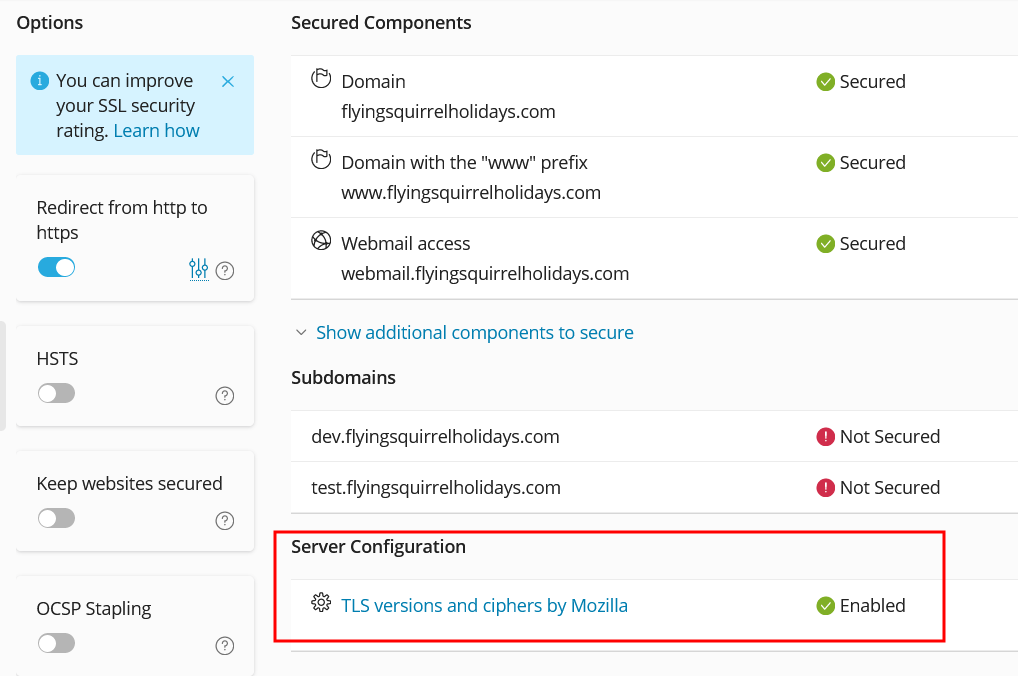
Task: Dismiss the SSL security rating notice
Action: coord(228,81)
